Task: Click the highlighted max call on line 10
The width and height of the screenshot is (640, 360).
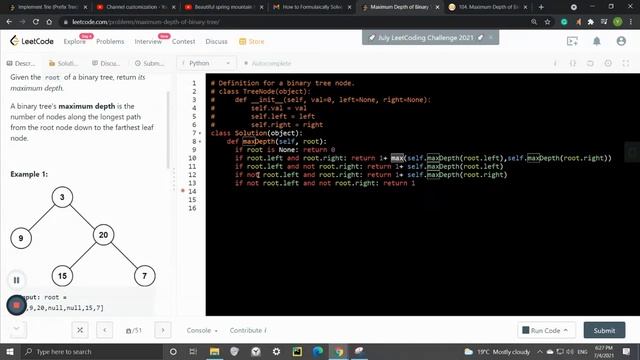Action: tap(397, 158)
